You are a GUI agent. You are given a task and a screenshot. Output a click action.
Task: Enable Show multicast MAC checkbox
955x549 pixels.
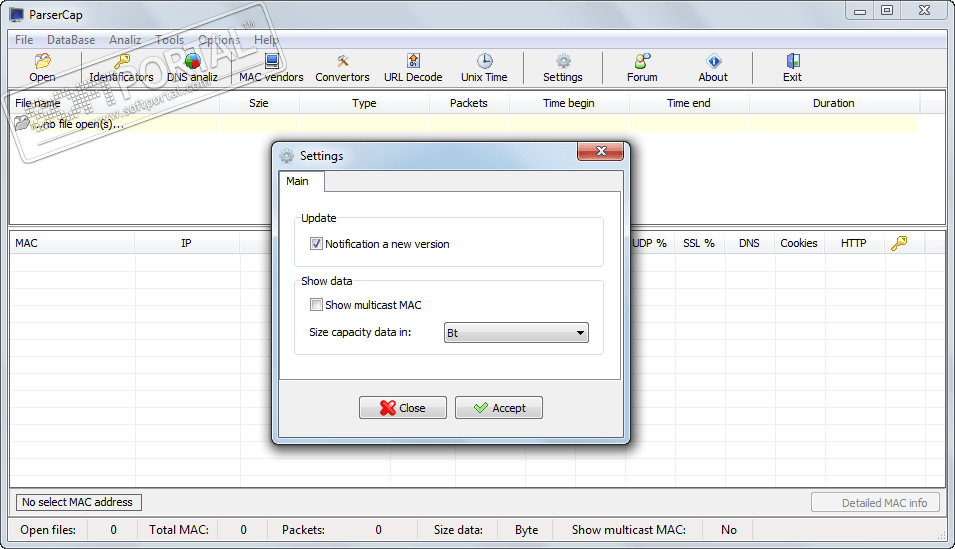point(316,305)
